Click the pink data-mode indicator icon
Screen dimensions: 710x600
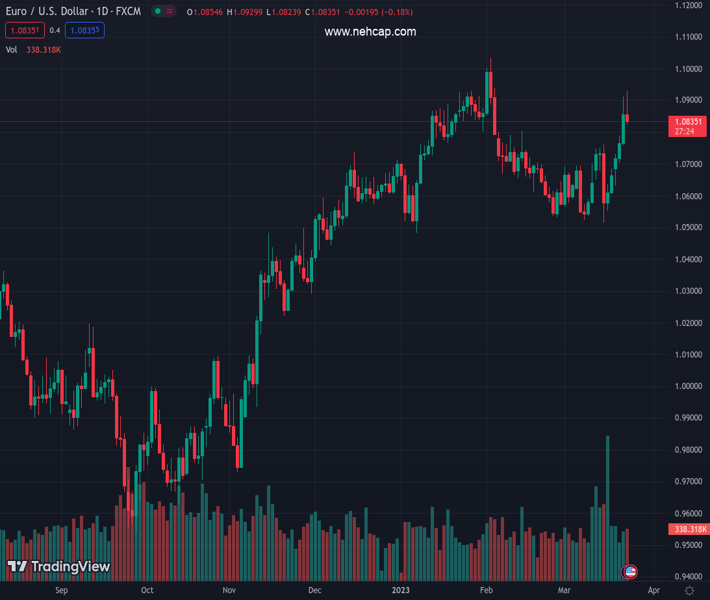tap(169, 12)
